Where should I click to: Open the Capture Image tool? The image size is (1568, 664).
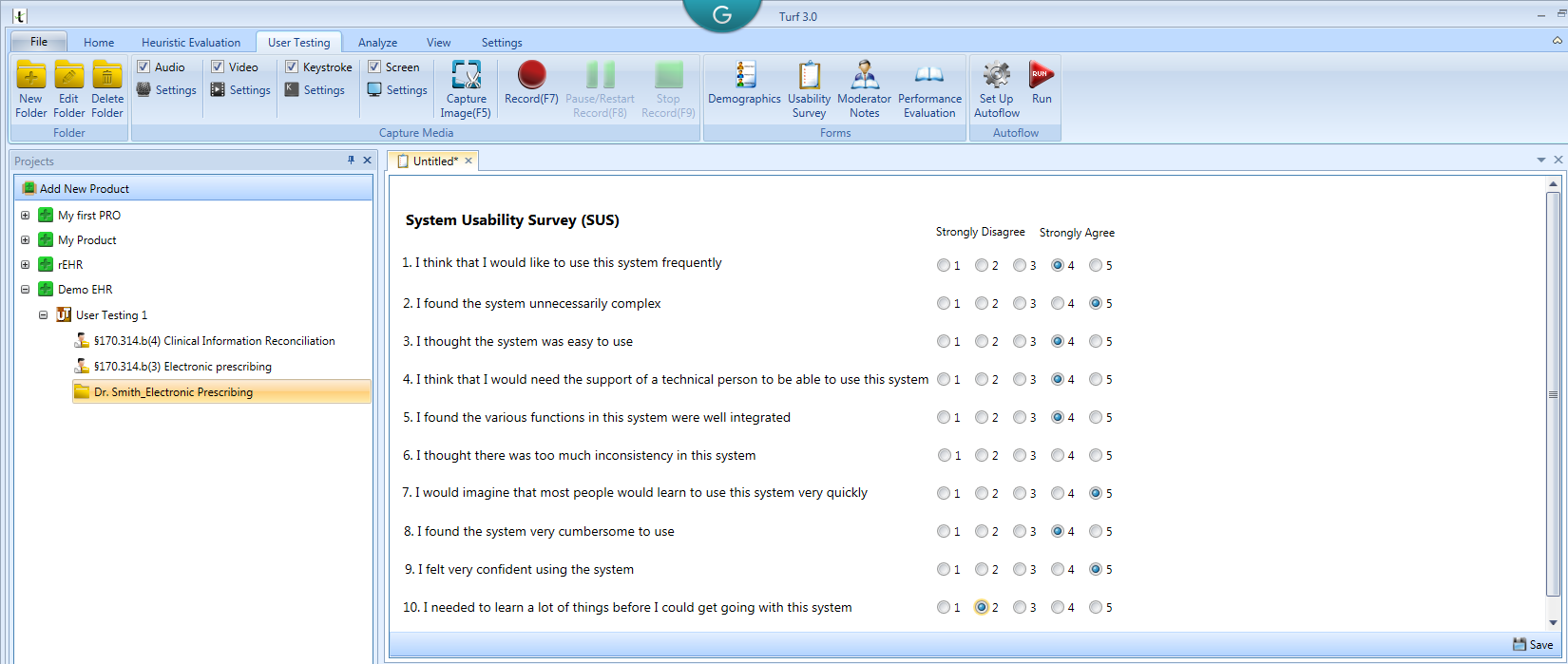pos(466,88)
